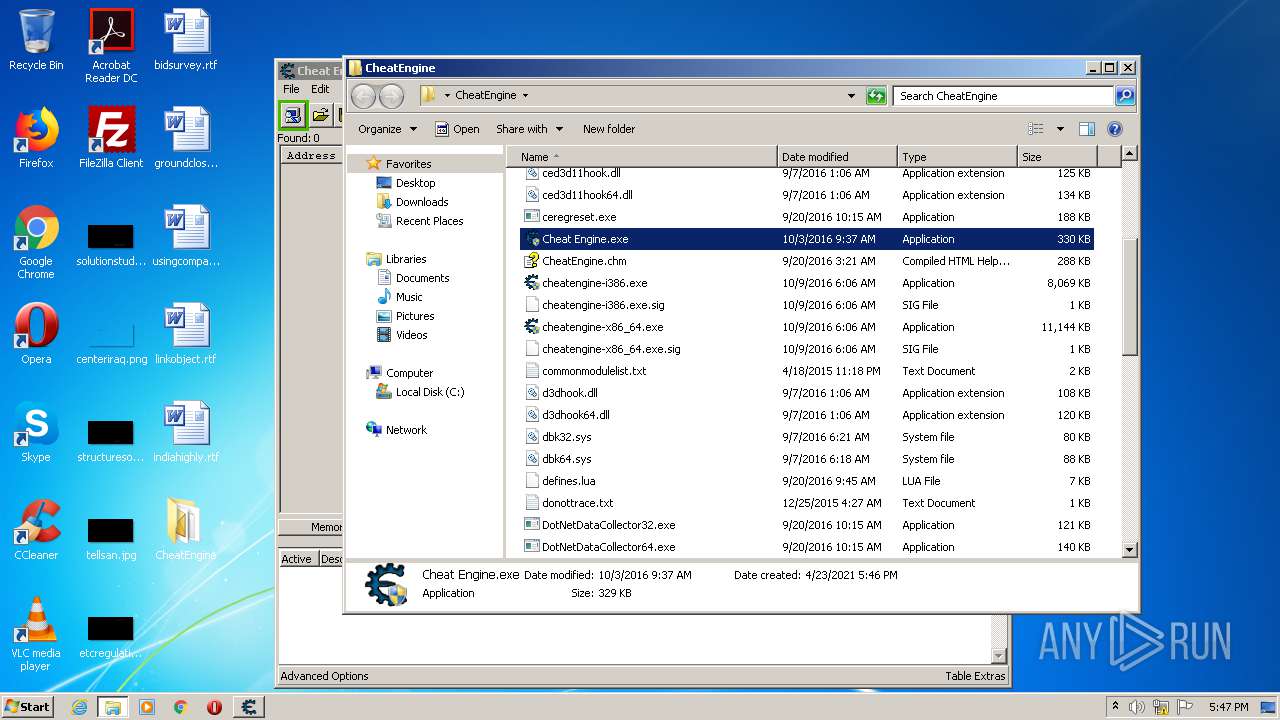Open Cheat Engine File menu

click(x=291, y=89)
